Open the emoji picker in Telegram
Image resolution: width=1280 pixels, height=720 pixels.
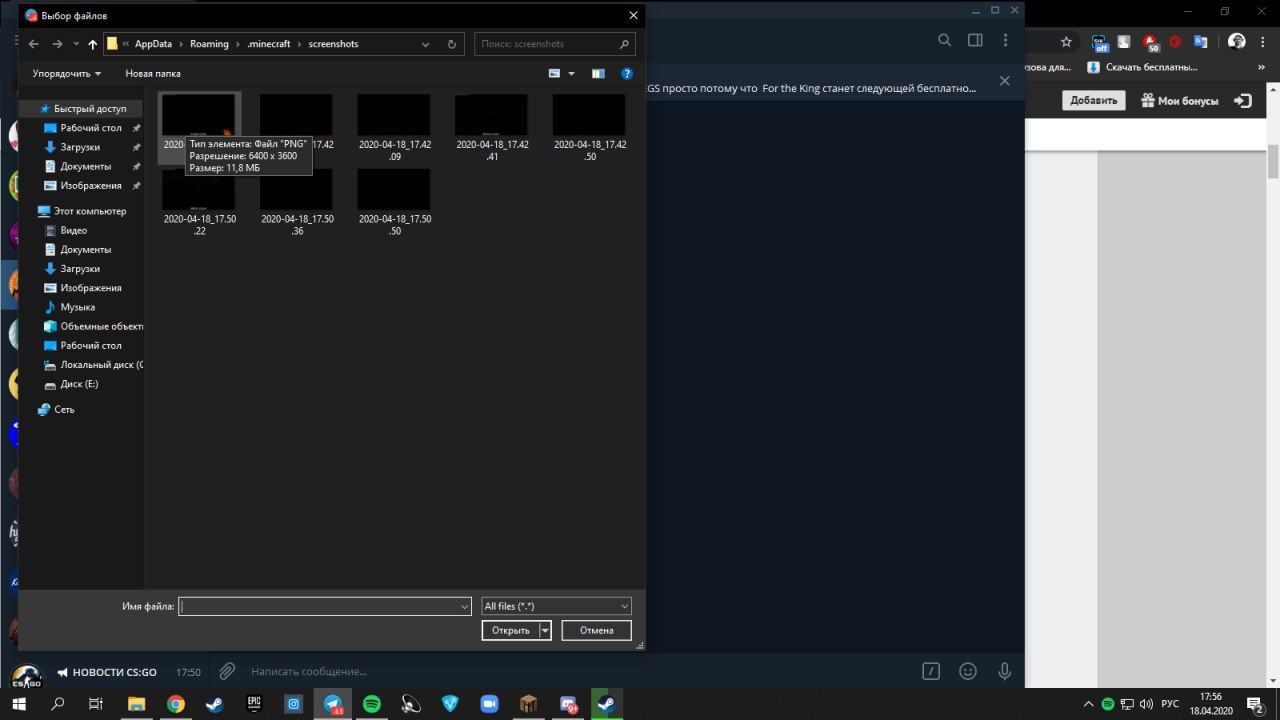click(968, 671)
